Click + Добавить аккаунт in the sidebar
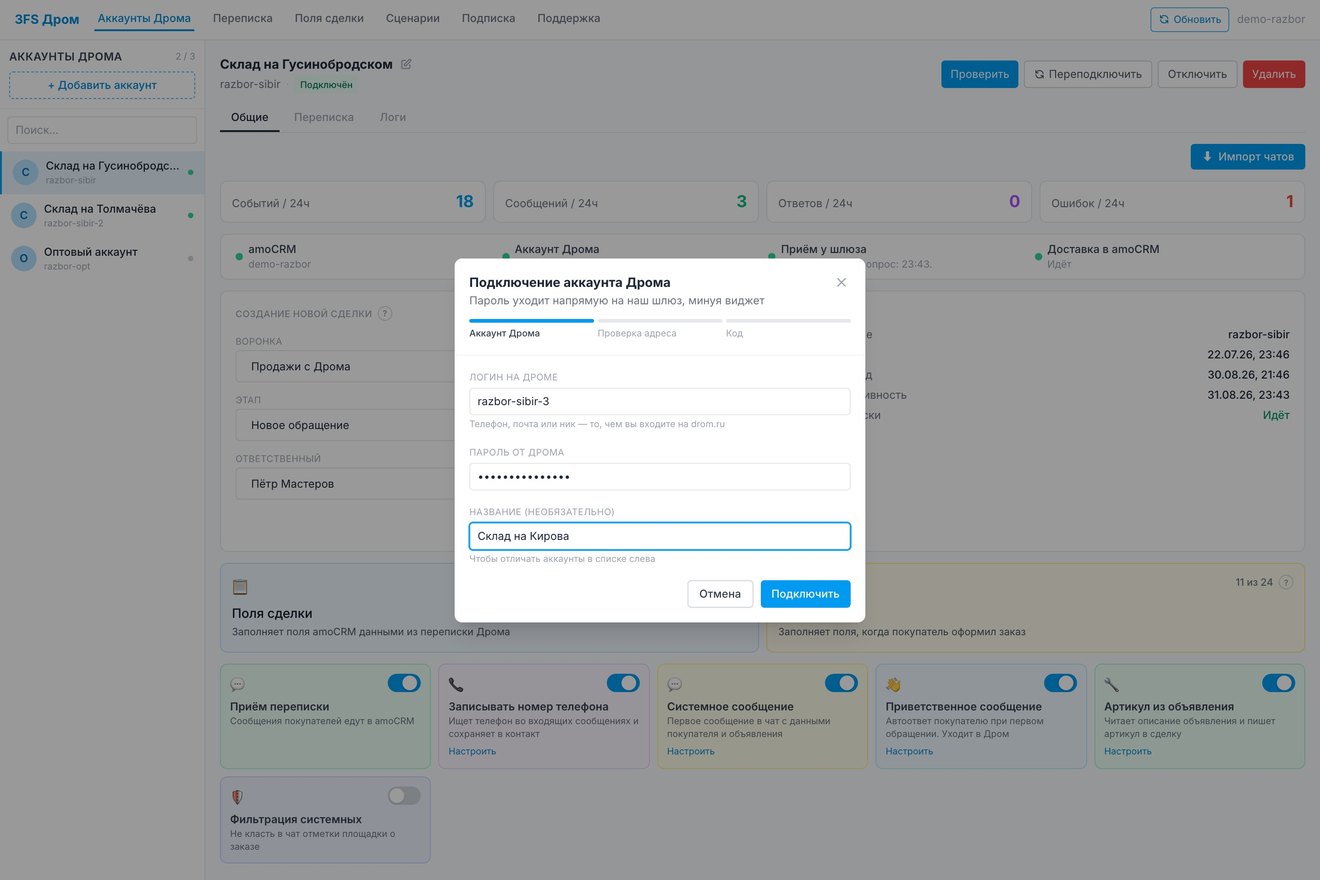Screen dimensions: 1320x880 tap(102, 85)
